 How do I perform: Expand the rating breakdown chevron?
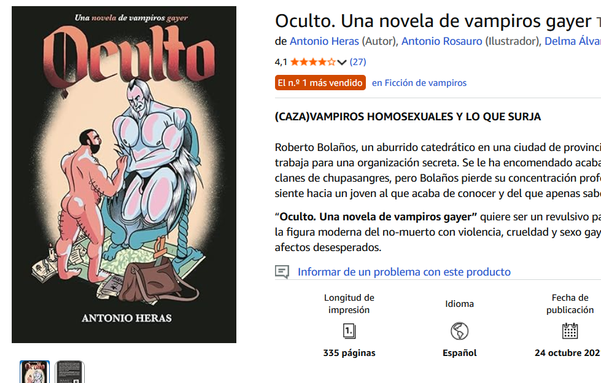click(342, 62)
